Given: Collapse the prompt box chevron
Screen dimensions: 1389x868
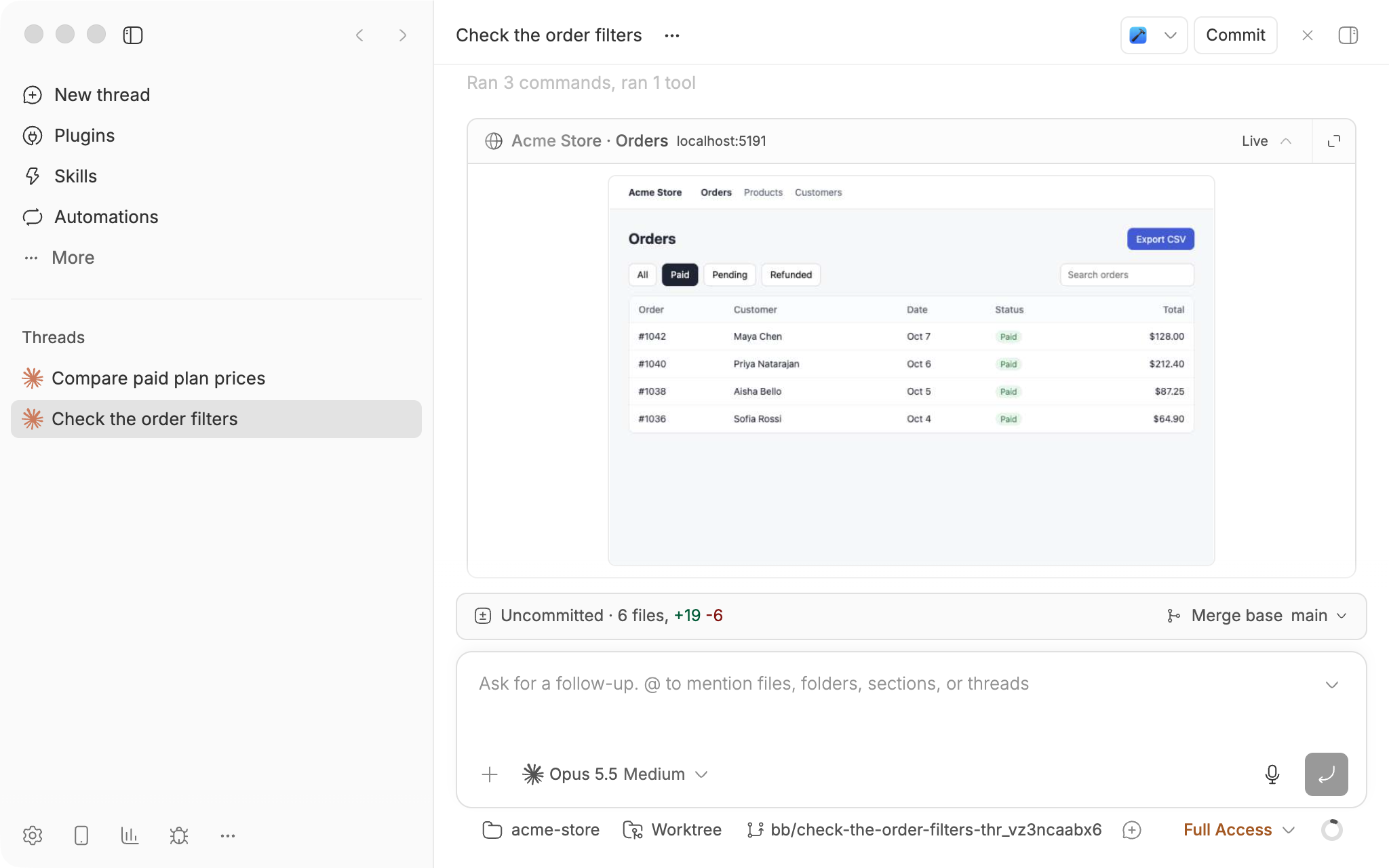Looking at the screenshot, I should coord(1332,685).
